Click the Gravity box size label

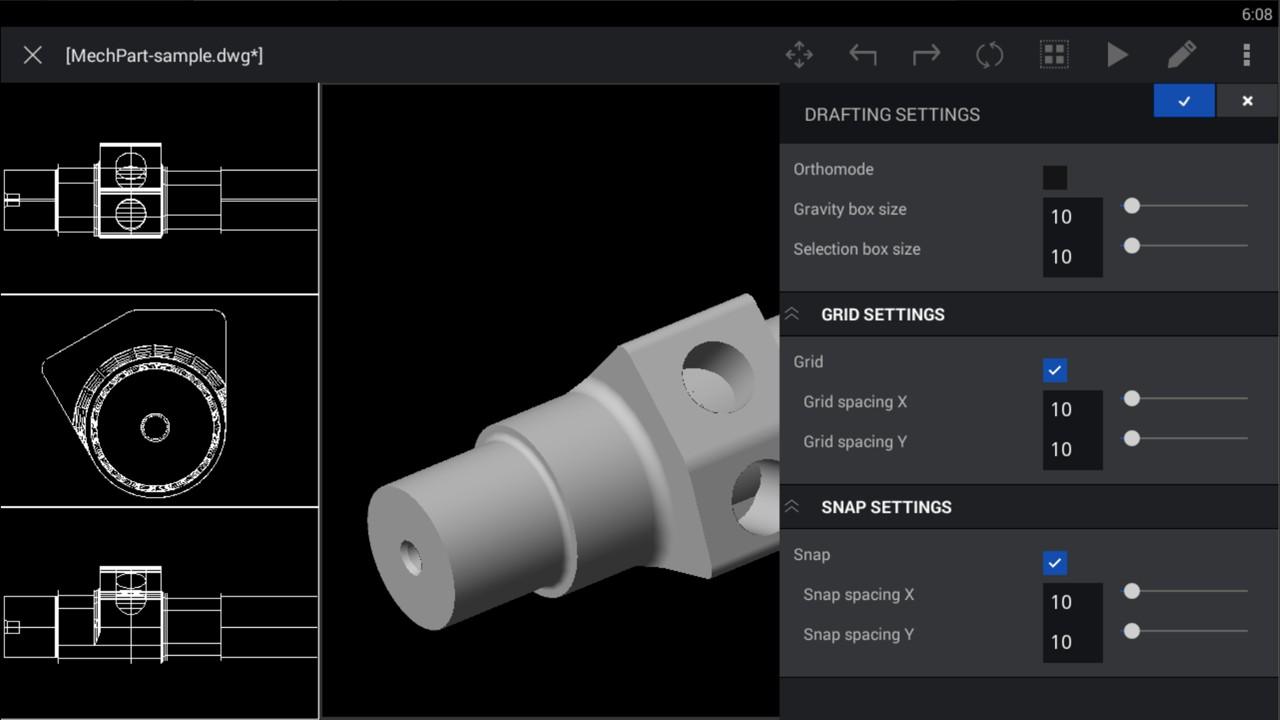point(850,209)
